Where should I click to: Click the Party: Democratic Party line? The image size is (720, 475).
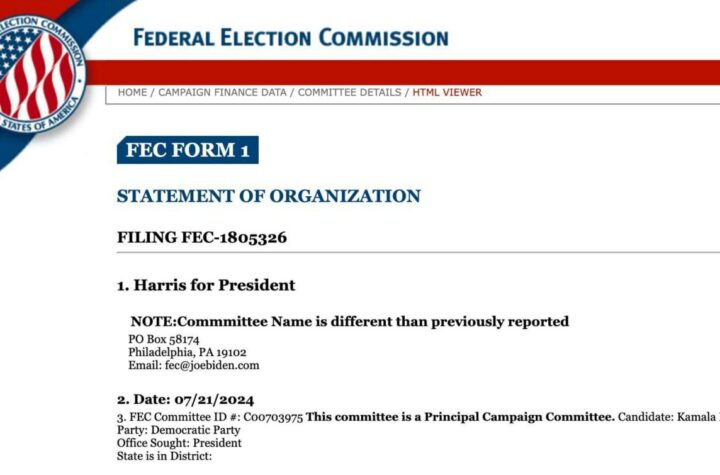(x=179, y=430)
